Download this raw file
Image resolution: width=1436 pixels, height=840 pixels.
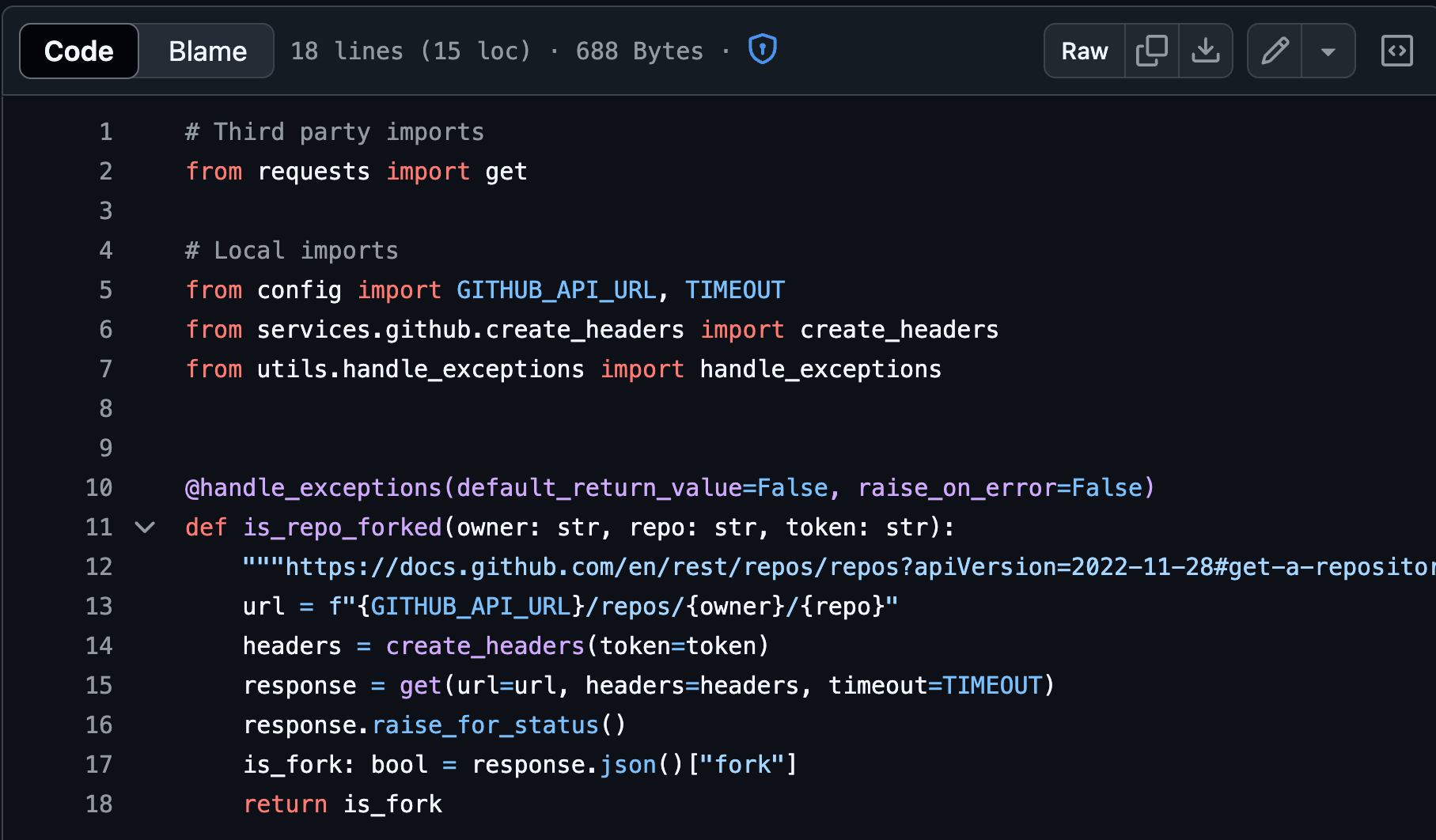pyautogui.click(x=1205, y=50)
